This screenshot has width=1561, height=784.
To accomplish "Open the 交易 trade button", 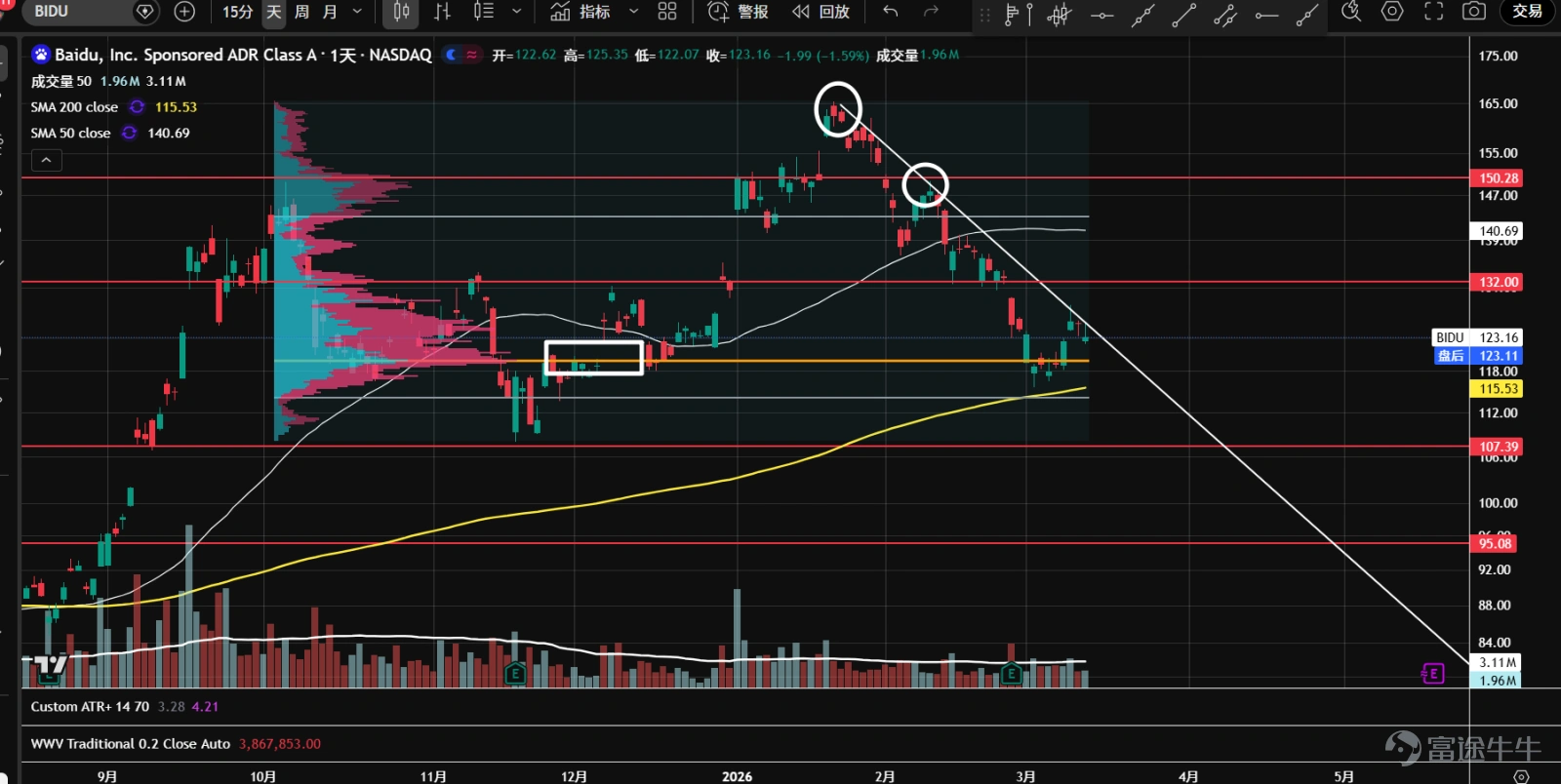I will coord(1527,12).
